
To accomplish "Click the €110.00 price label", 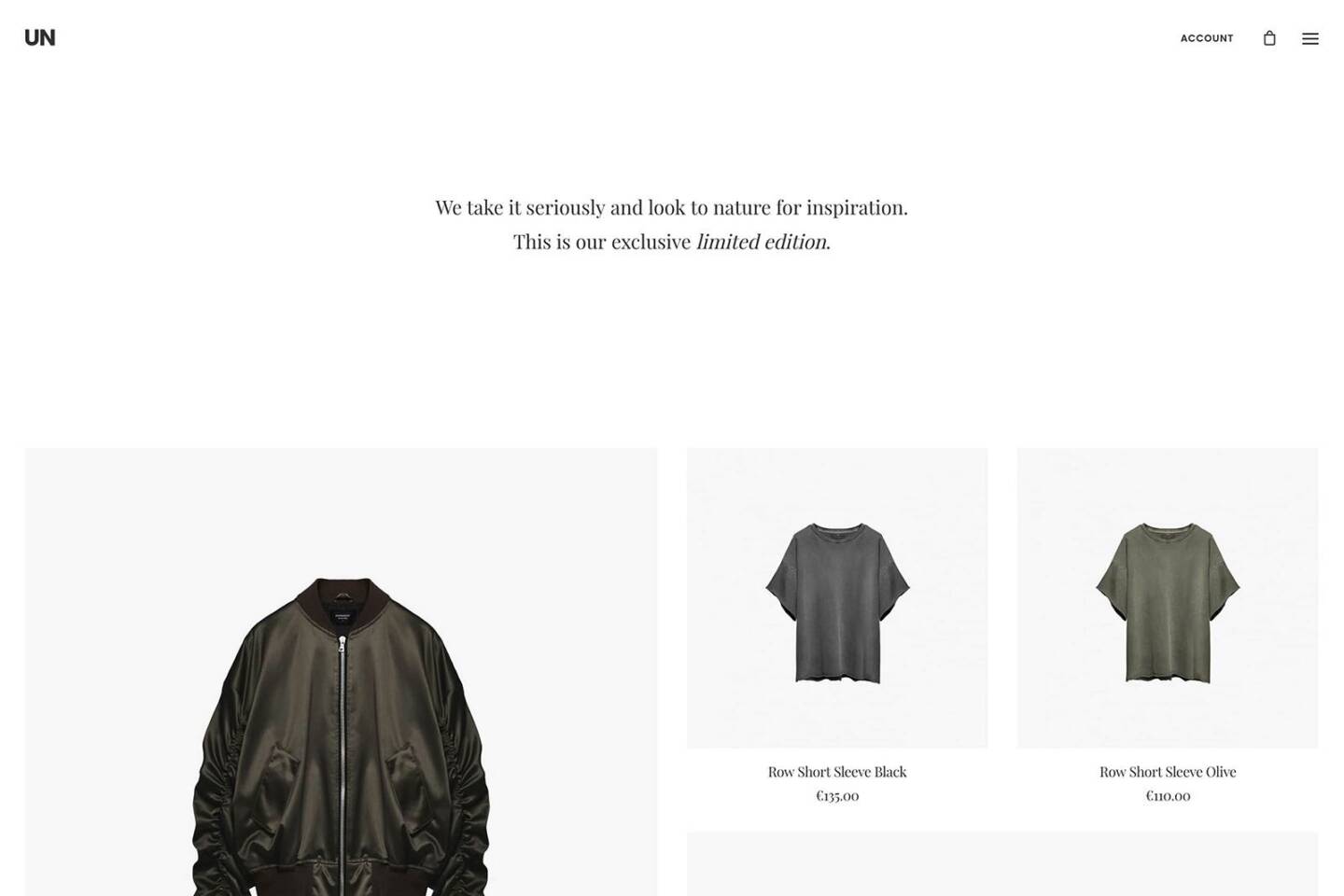I will pyautogui.click(x=1168, y=796).
